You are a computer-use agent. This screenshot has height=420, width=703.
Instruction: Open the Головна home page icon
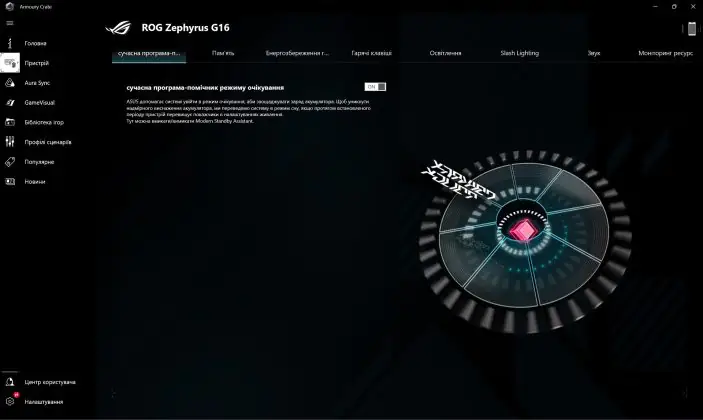[x=10, y=43]
